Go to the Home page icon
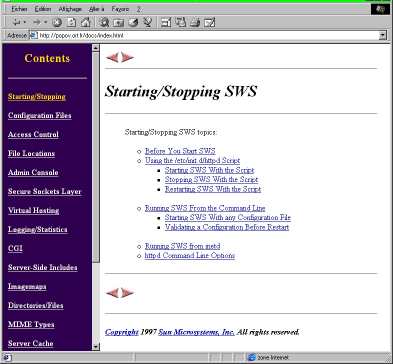This screenshot has height=364, width=393. tap(86, 22)
